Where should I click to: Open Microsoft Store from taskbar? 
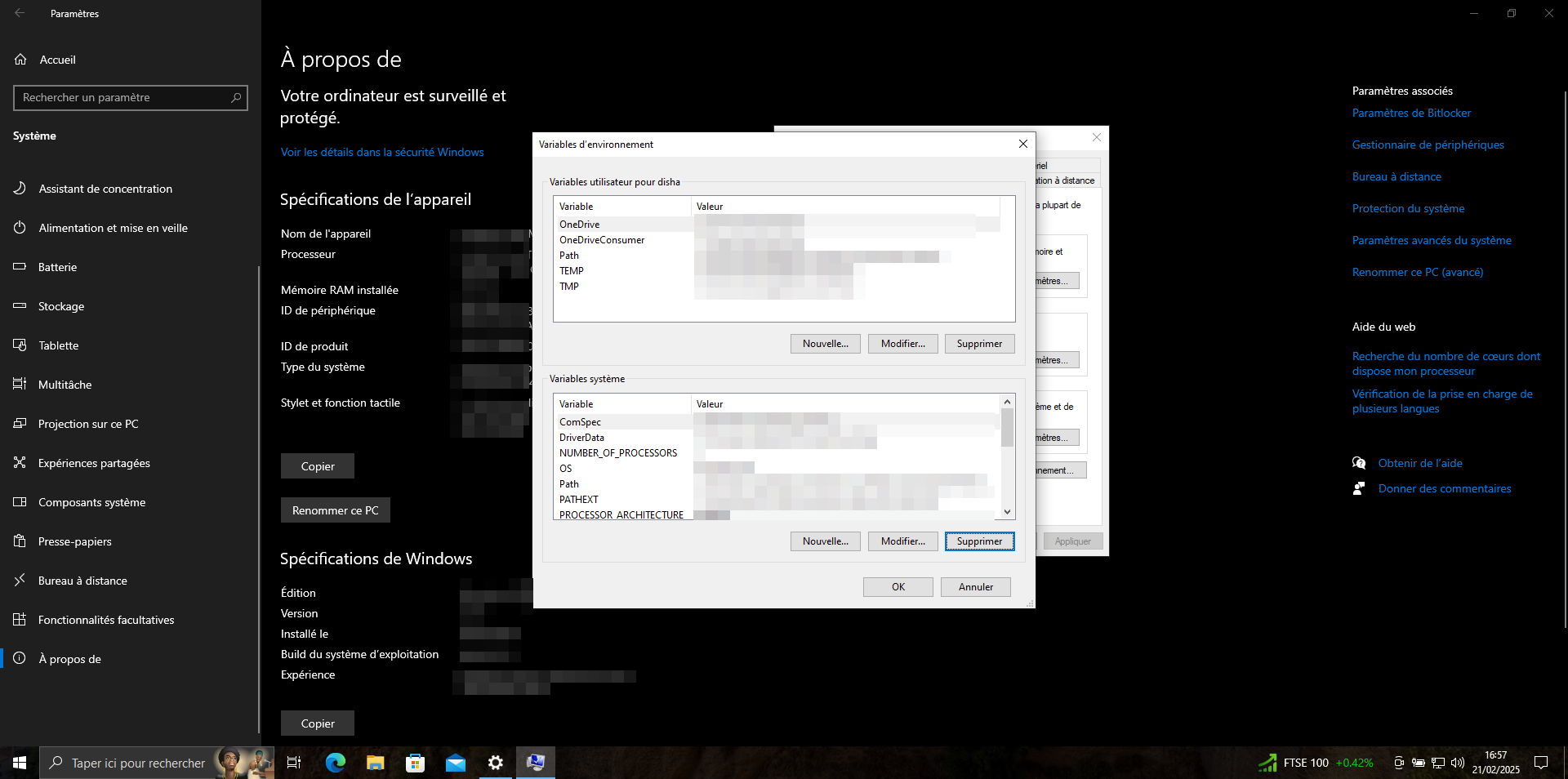(x=415, y=763)
